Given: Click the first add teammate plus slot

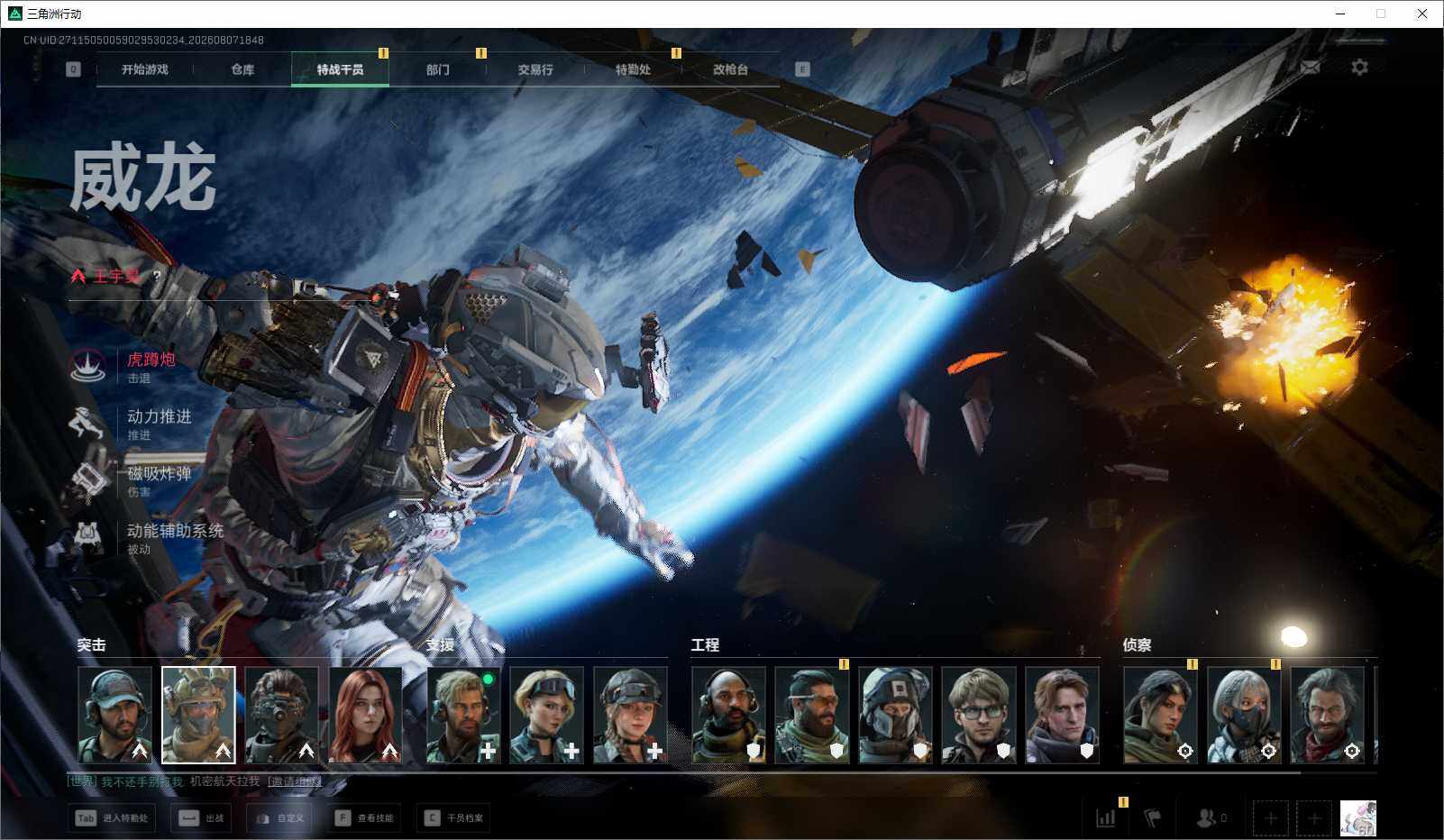Looking at the screenshot, I should 1270,818.
